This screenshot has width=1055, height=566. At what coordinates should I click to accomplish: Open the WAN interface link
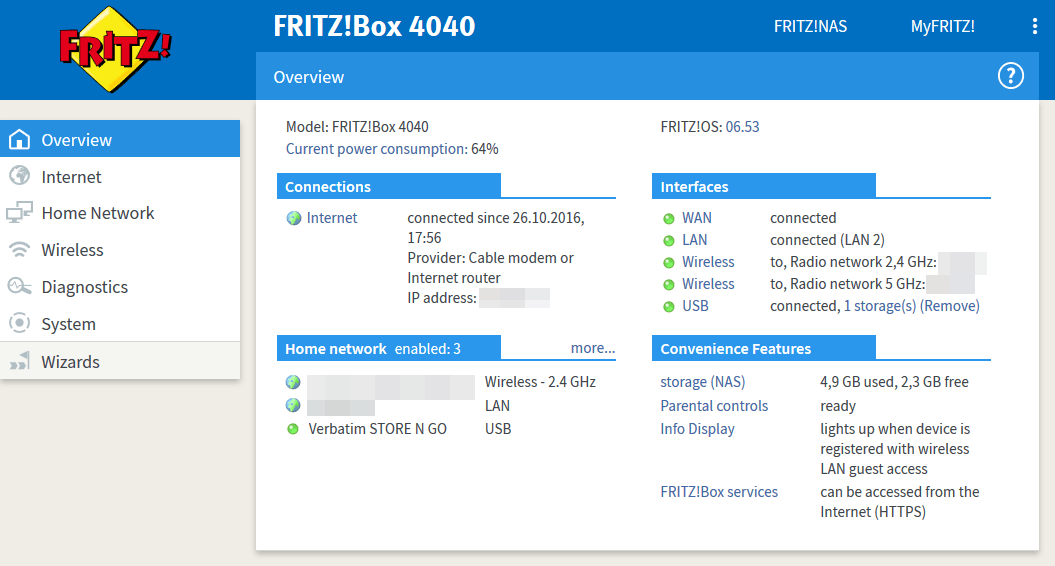pos(696,217)
